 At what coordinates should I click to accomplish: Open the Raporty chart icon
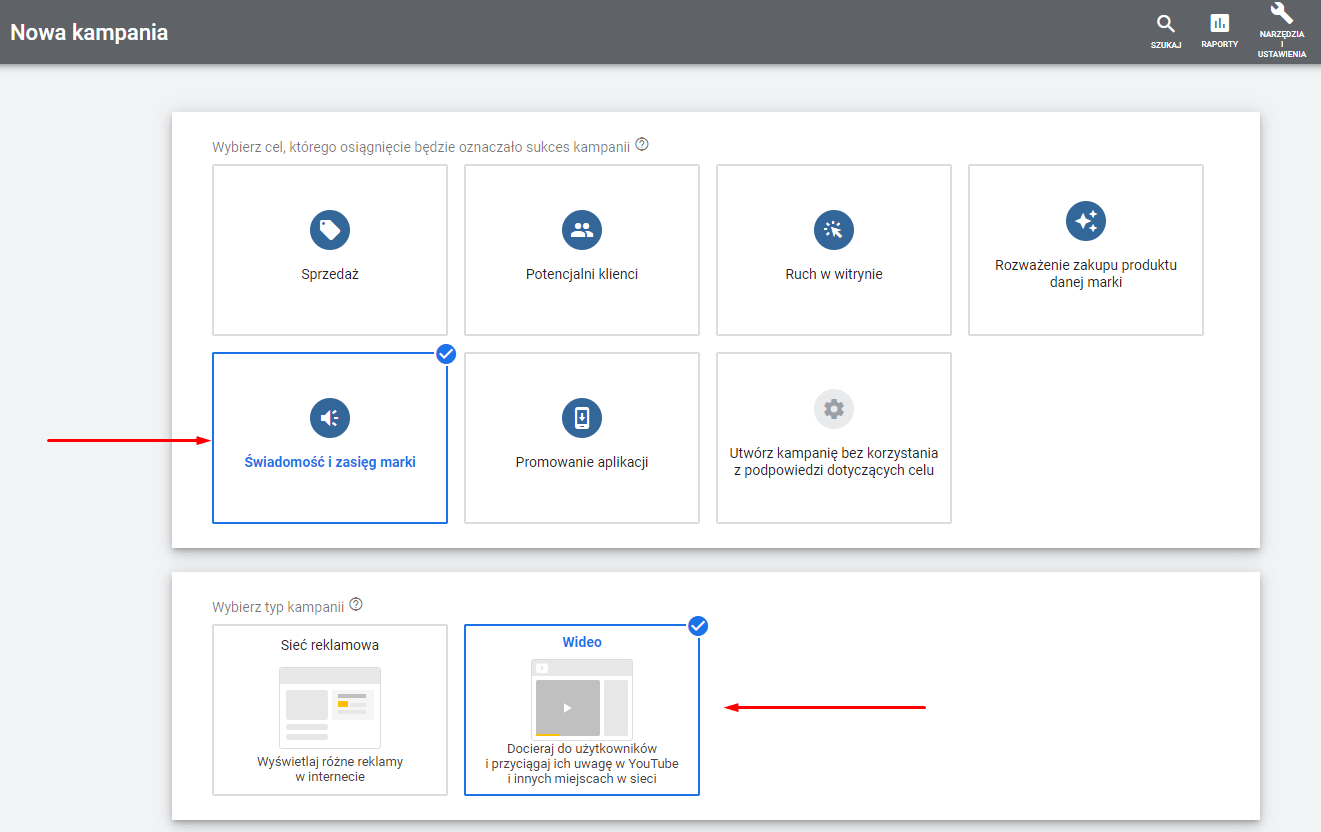pyautogui.click(x=1220, y=24)
